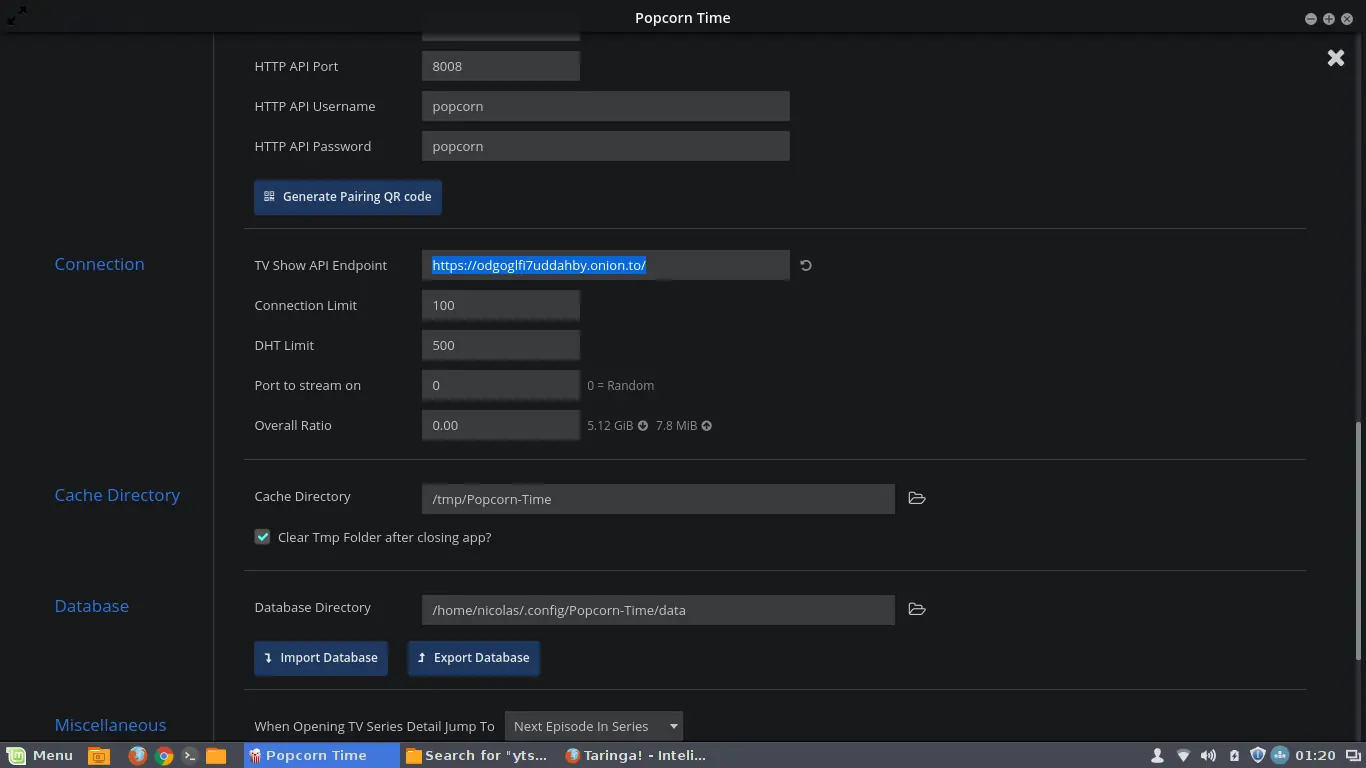1366x768 pixels.
Task: Click the 5.12 GiB downloaded value
Action: pyautogui.click(x=610, y=425)
